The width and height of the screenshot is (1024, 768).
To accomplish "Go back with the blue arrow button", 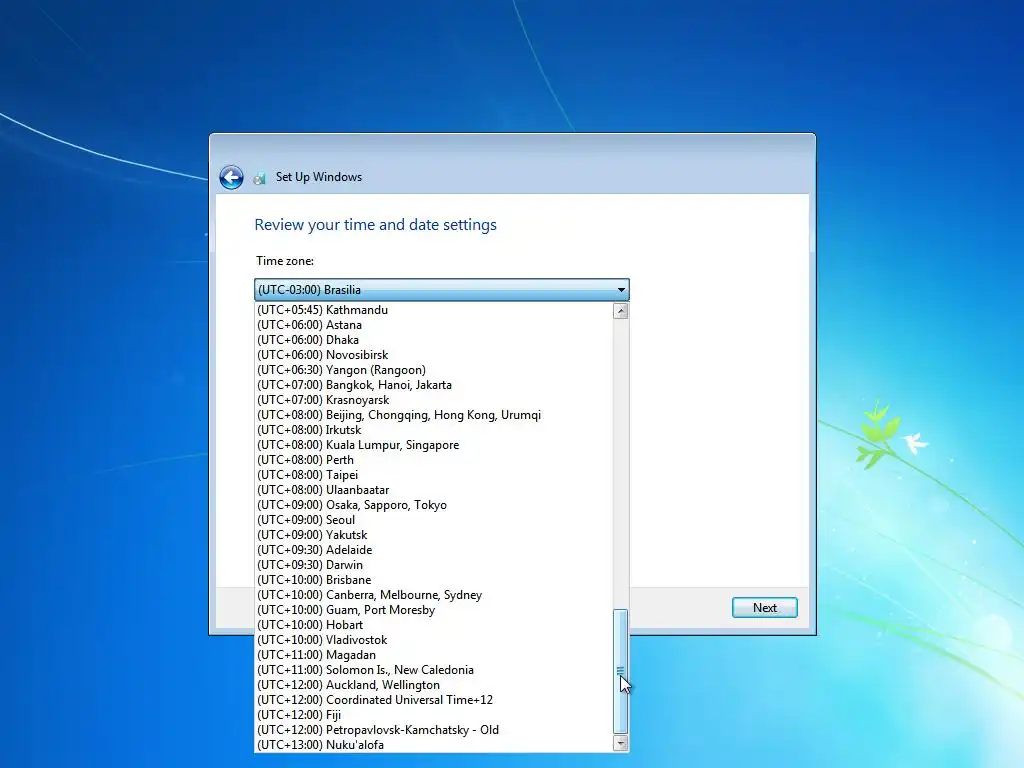I will click(x=231, y=177).
